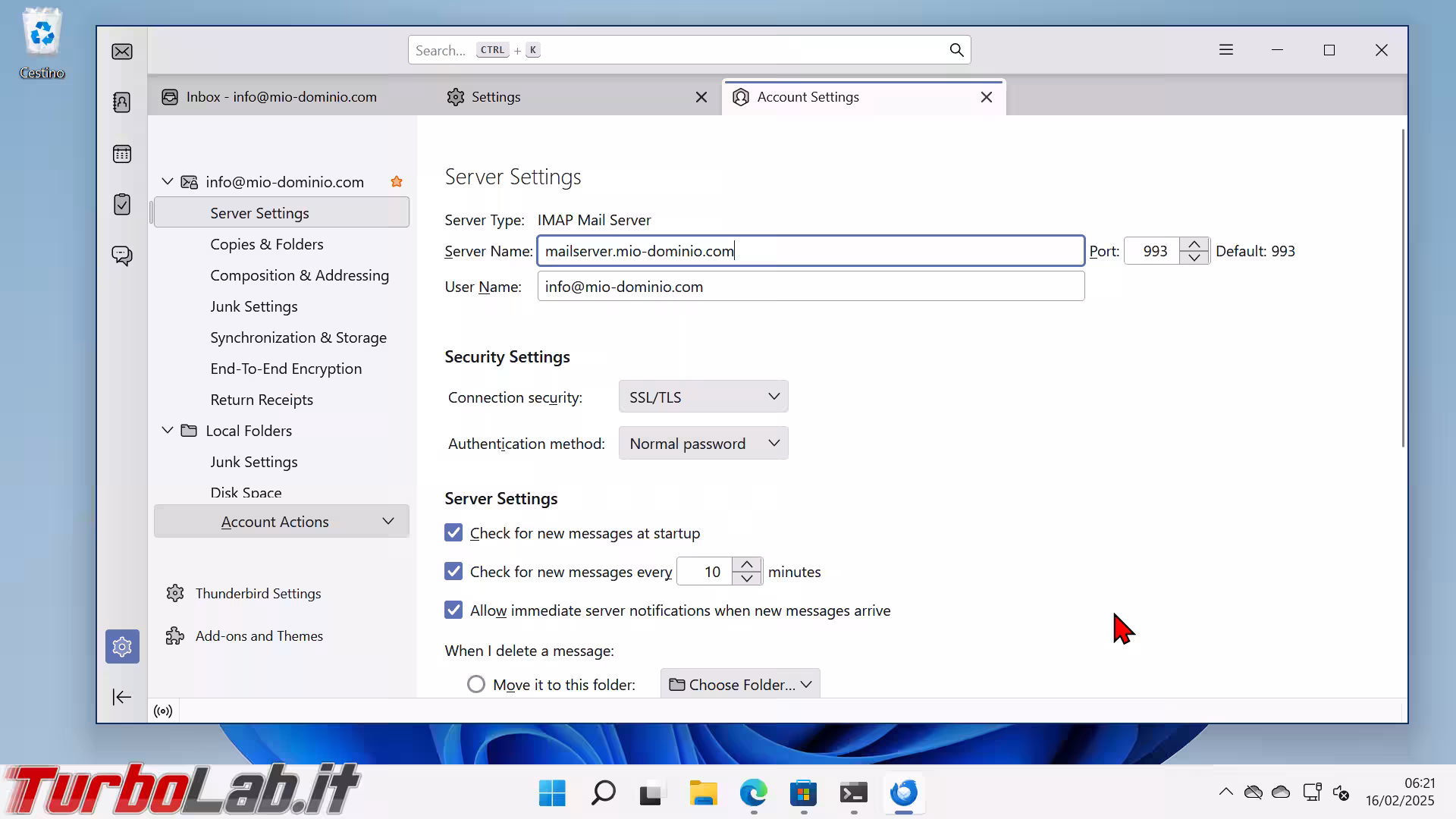
Task: Switch to the Inbox tab
Action: tap(281, 97)
